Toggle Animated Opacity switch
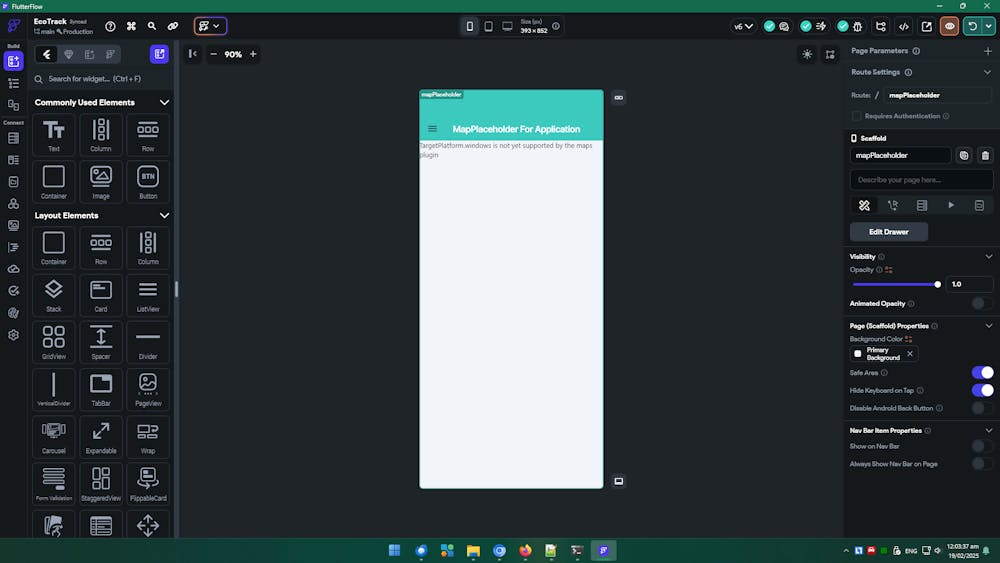The width and height of the screenshot is (1000, 563). point(982,303)
